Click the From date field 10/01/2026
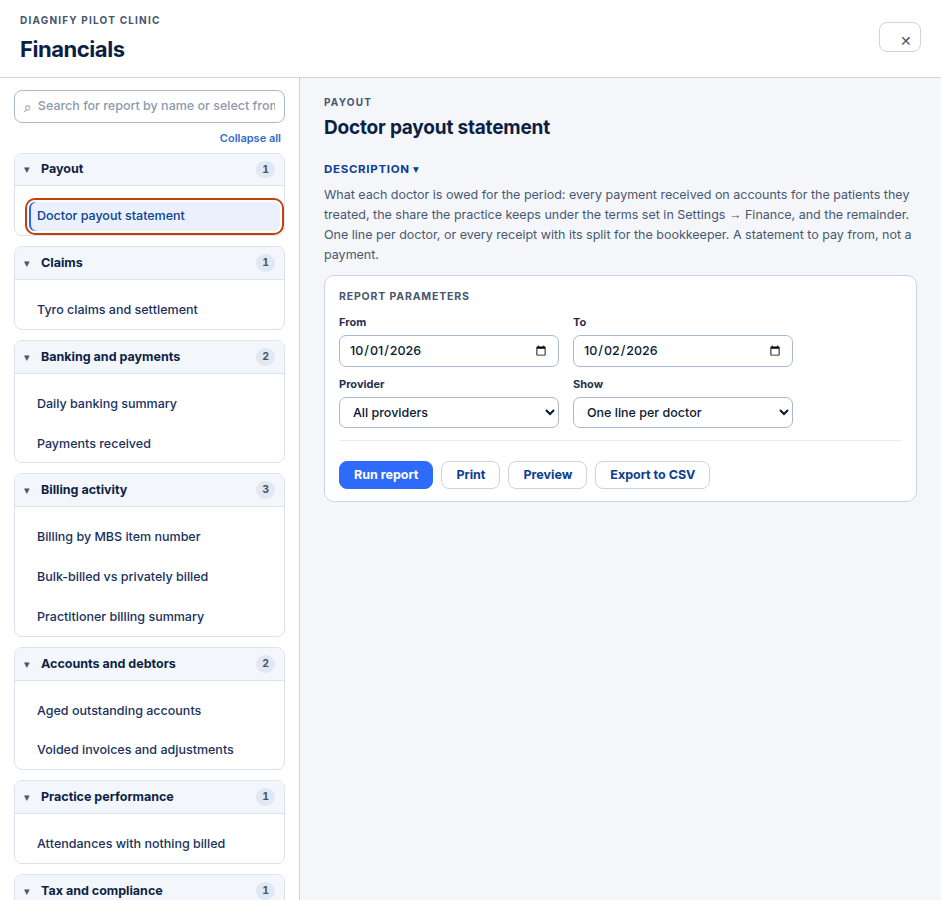 tap(448, 351)
